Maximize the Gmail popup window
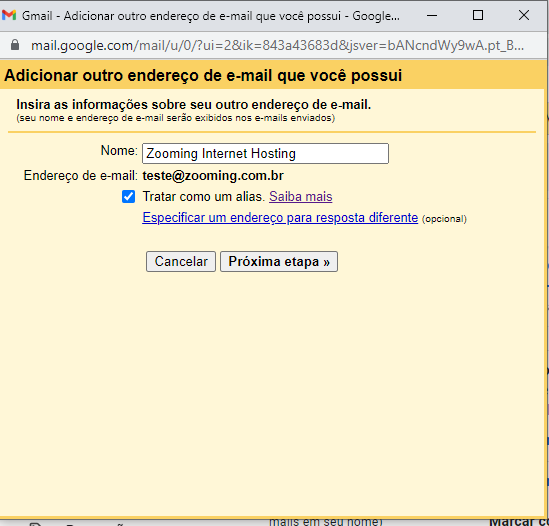This screenshot has width=549, height=526. pyautogui.click(x=478, y=15)
